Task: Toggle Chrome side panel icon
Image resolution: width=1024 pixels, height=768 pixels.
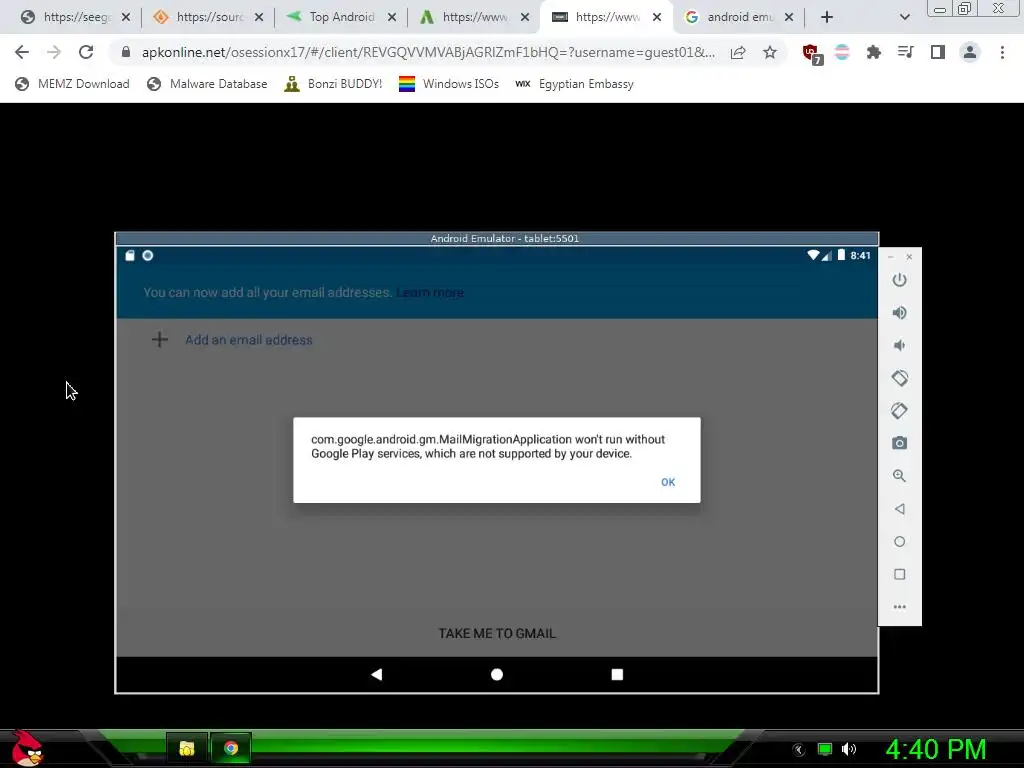Action: tap(937, 52)
